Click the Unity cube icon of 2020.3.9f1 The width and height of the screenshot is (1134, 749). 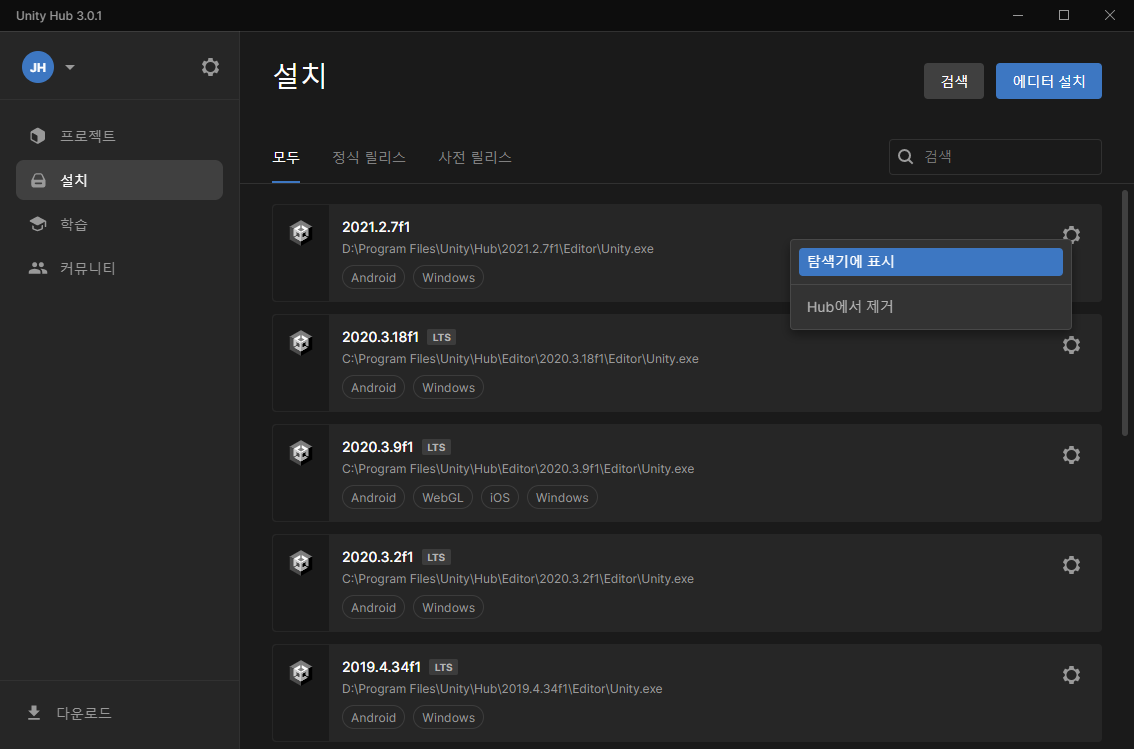point(301,453)
